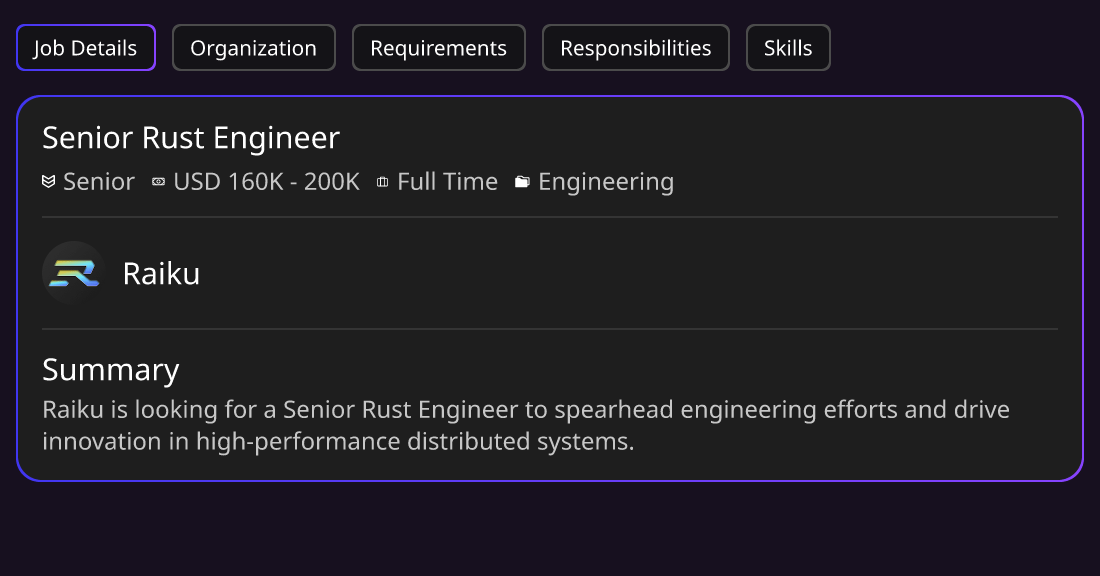The height and width of the screenshot is (576, 1100).
Task: Click the divider line below the Raiku row
Action: coord(550,329)
